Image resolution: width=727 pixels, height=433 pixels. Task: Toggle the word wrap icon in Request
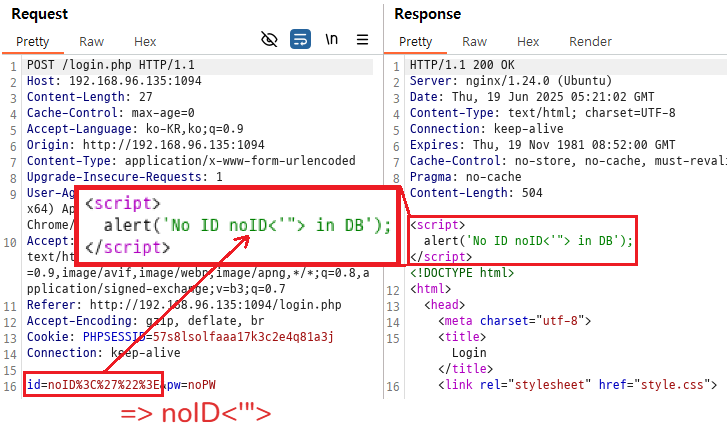[300, 39]
